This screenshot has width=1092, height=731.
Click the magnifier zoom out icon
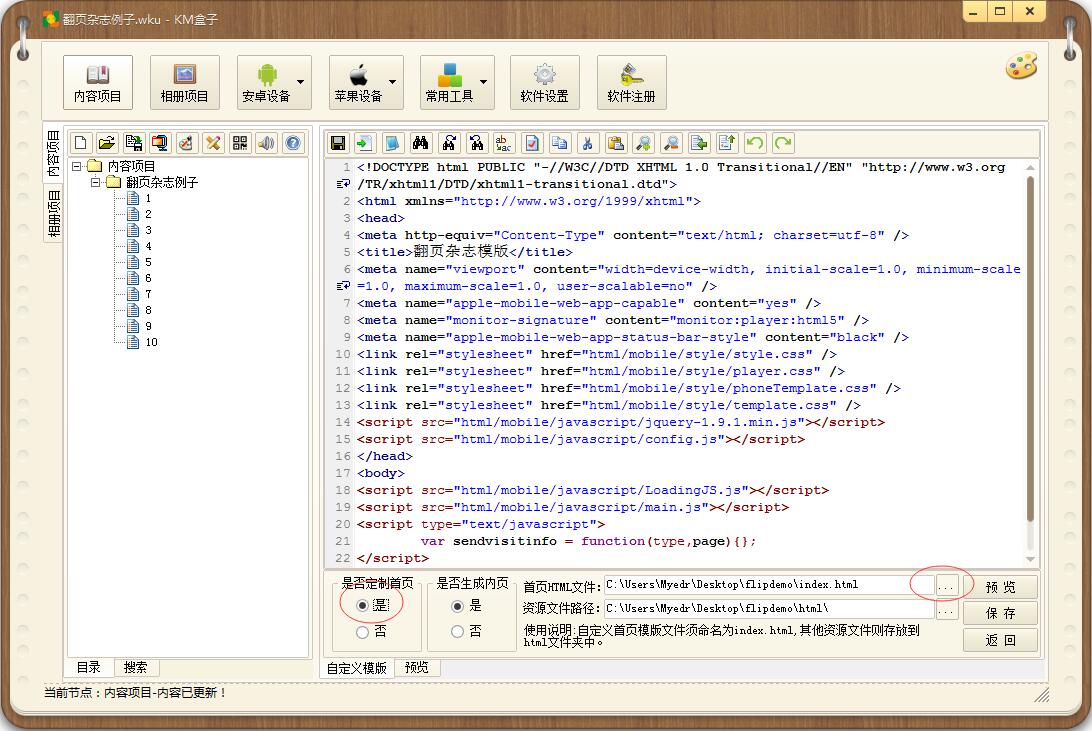pyautogui.click(x=671, y=143)
